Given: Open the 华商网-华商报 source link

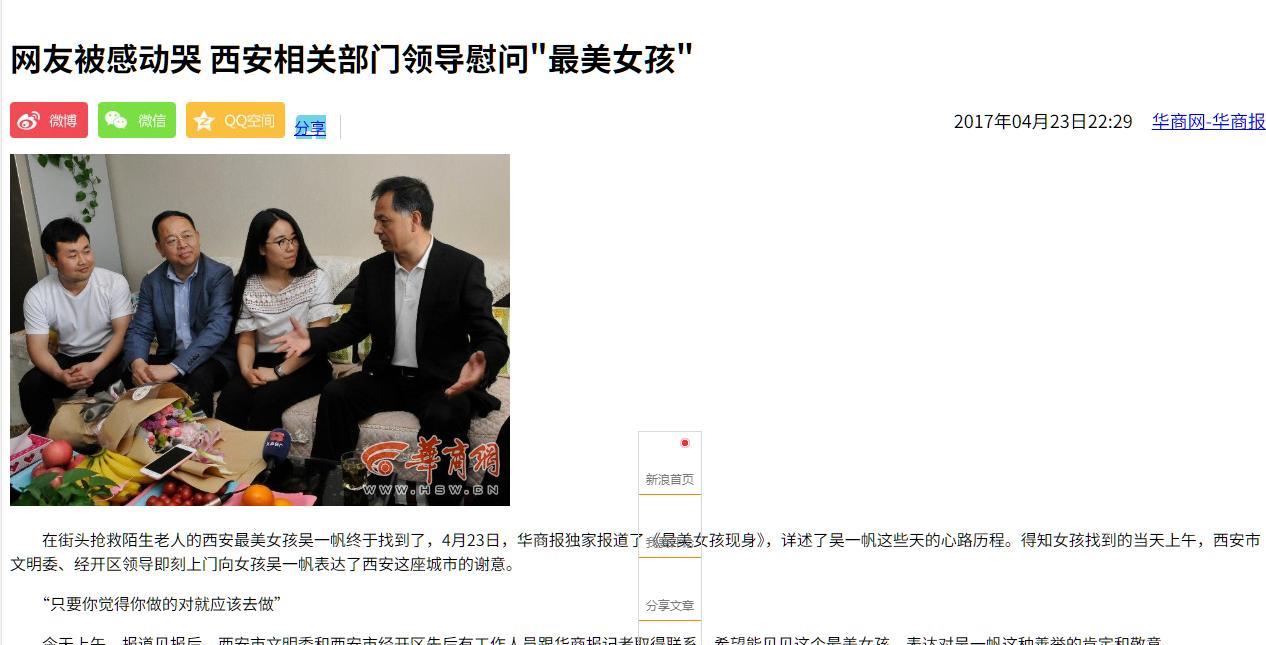Looking at the screenshot, I should (1208, 121).
